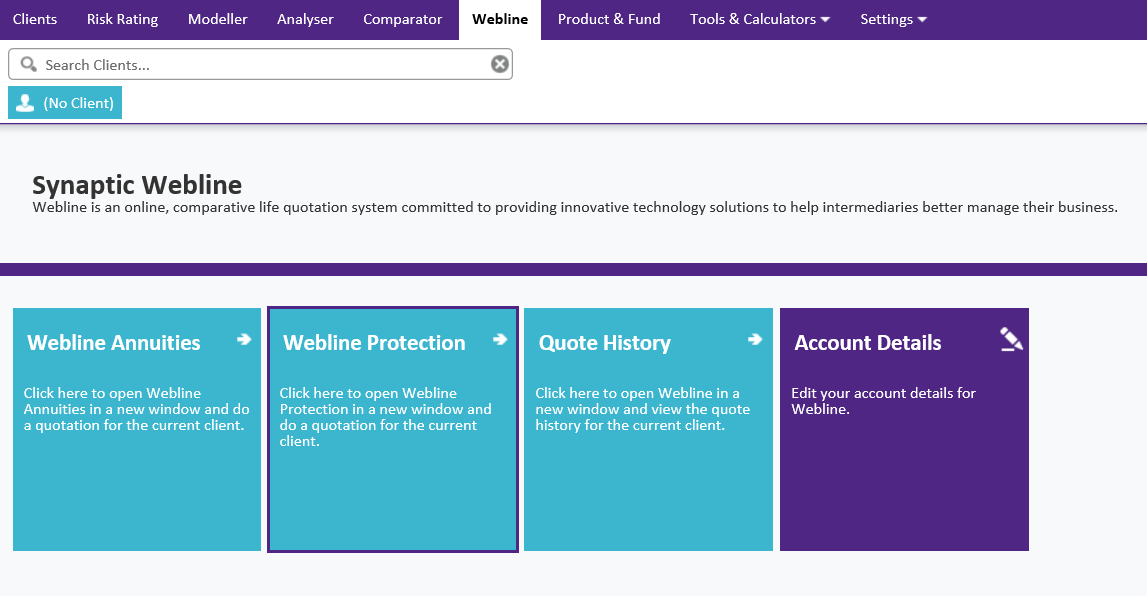Click arrow icon on Webline Annuities tile
This screenshot has height=596, width=1147.
pos(244,339)
